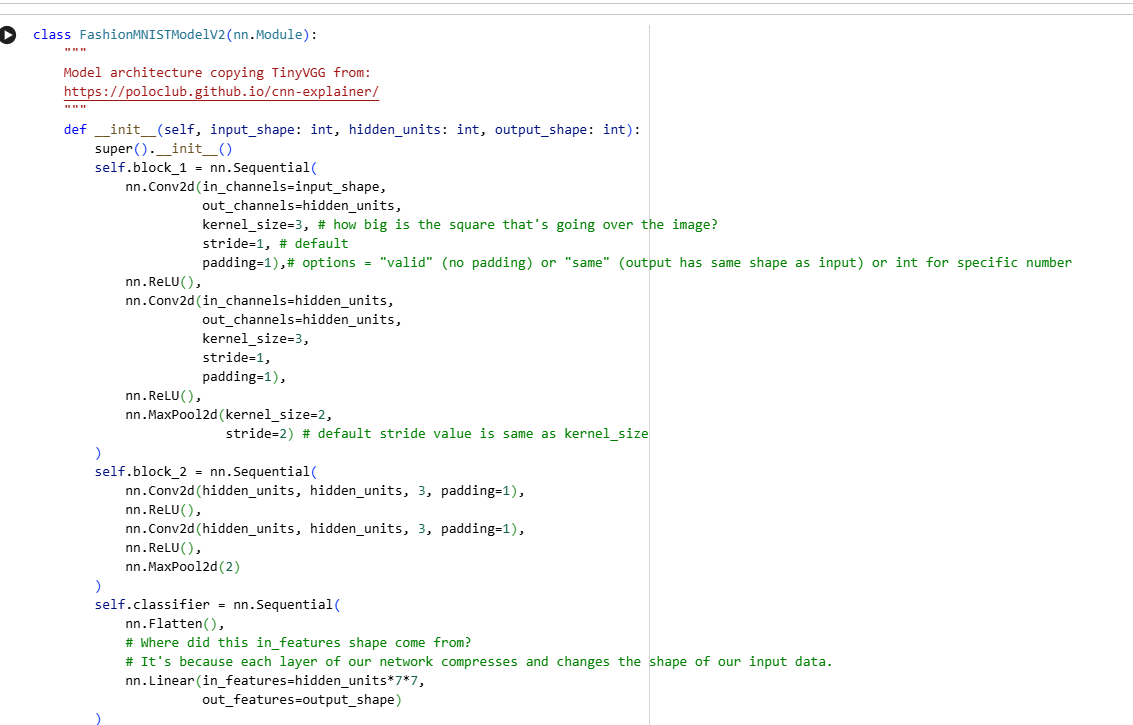Click 'Model architecture copying TinyVGG' docstring text
This screenshot has height=725, width=1133.
pos(216,73)
